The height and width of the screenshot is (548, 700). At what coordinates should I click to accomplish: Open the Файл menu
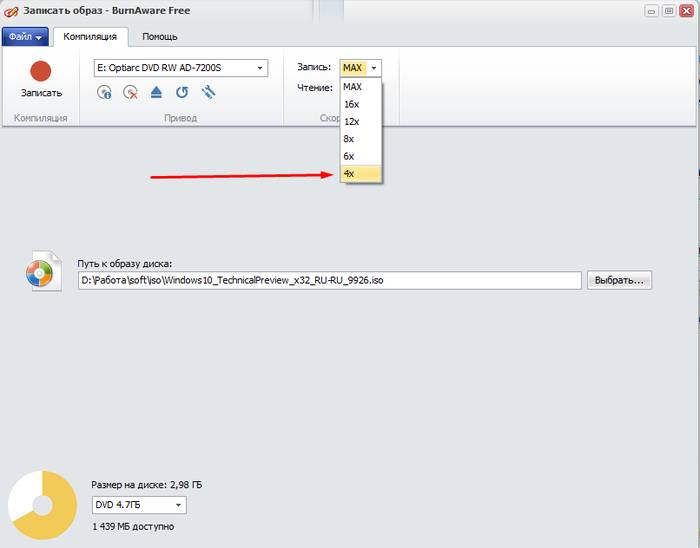[x=25, y=37]
